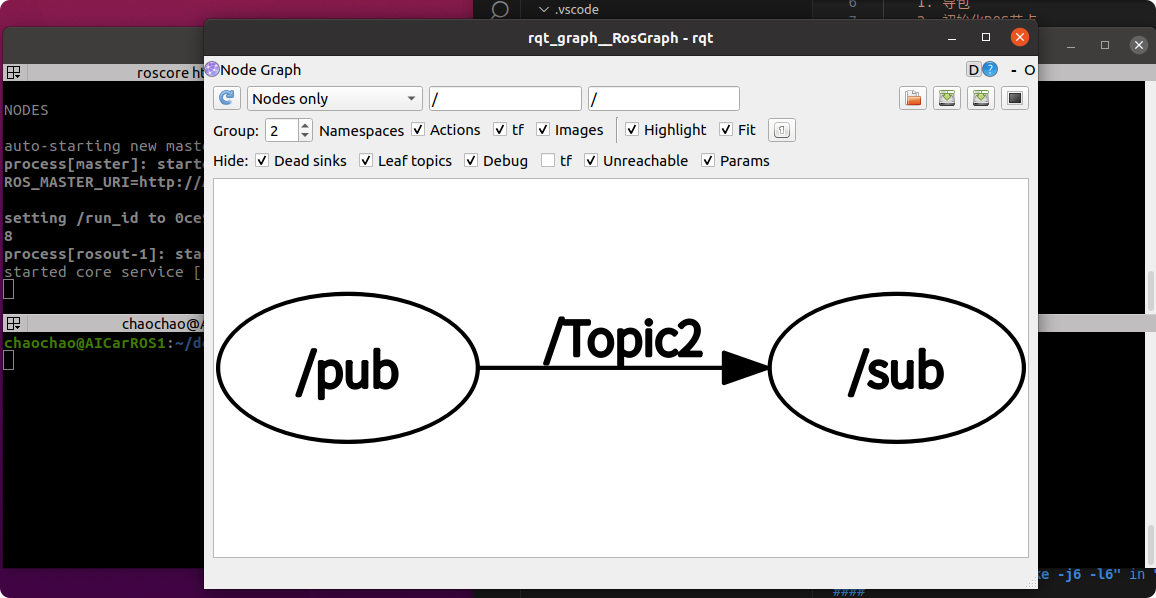Click the roscore terminal pane layout icon
1156x598 pixels.
pos(14,72)
